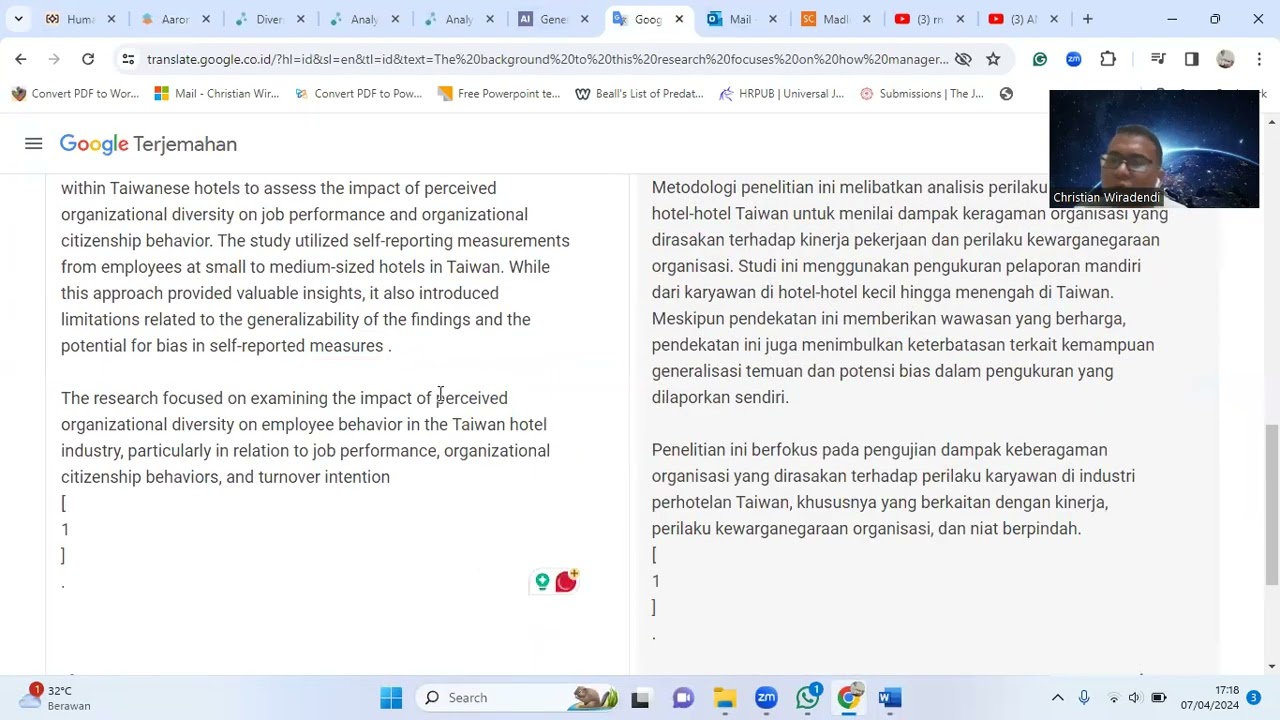Open the Windows Start menu
Viewport: 1280px width, 720px height.
(391, 697)
